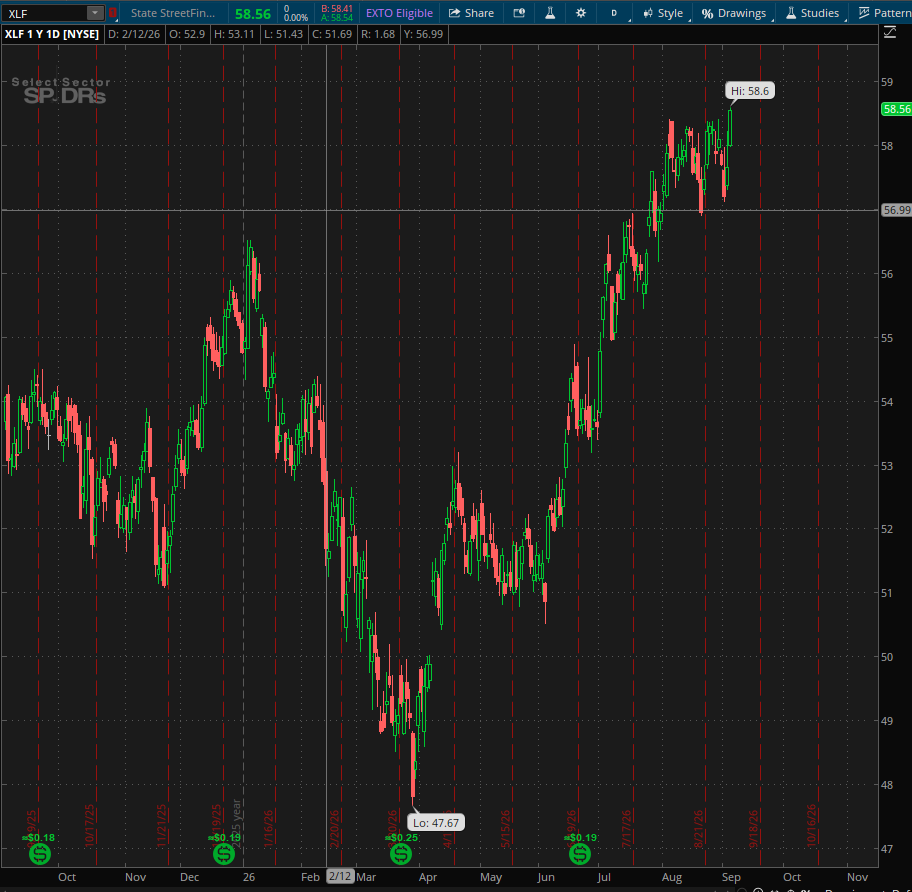Open the XLF symbol dropdown arrow

[95, 13]
